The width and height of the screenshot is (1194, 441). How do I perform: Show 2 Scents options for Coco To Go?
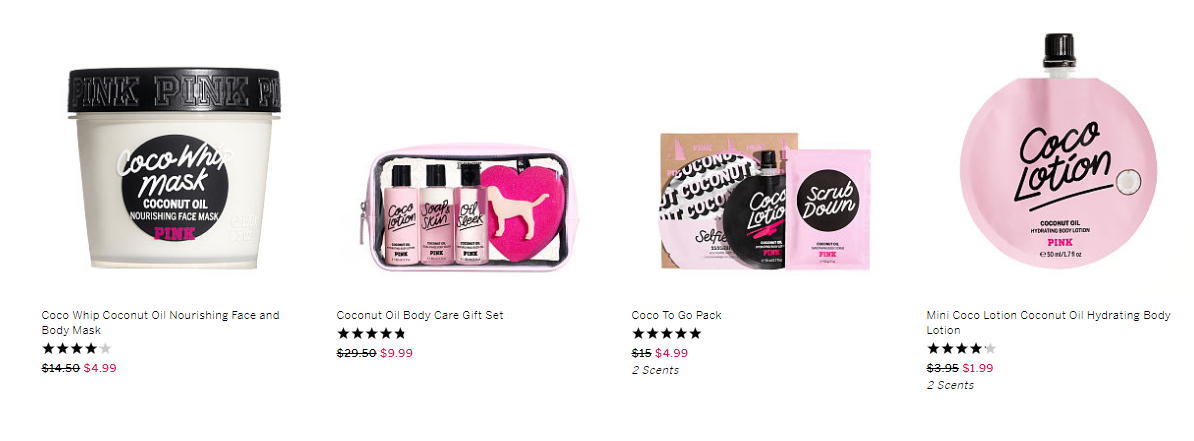(655, 370)
